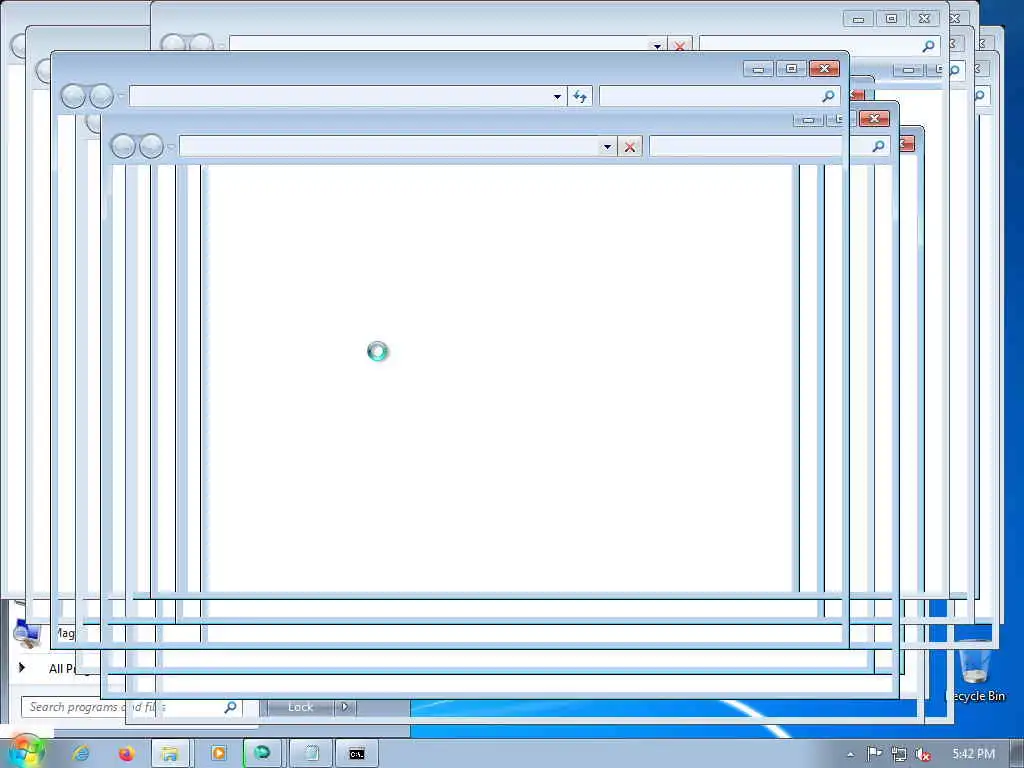Maximize the rearmost window at screen top
The width and height of the screenshot is (1024, 768).
[891, 19]
